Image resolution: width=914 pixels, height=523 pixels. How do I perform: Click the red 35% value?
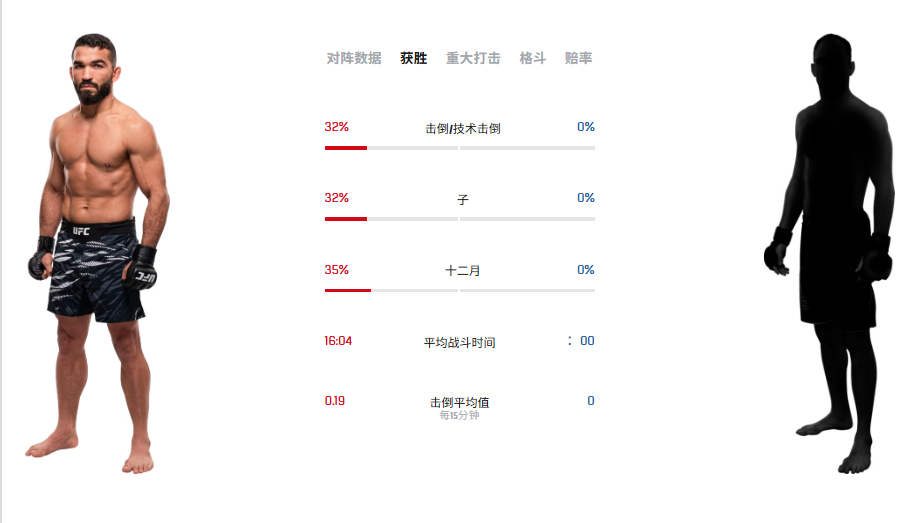[x=336, y=270]
